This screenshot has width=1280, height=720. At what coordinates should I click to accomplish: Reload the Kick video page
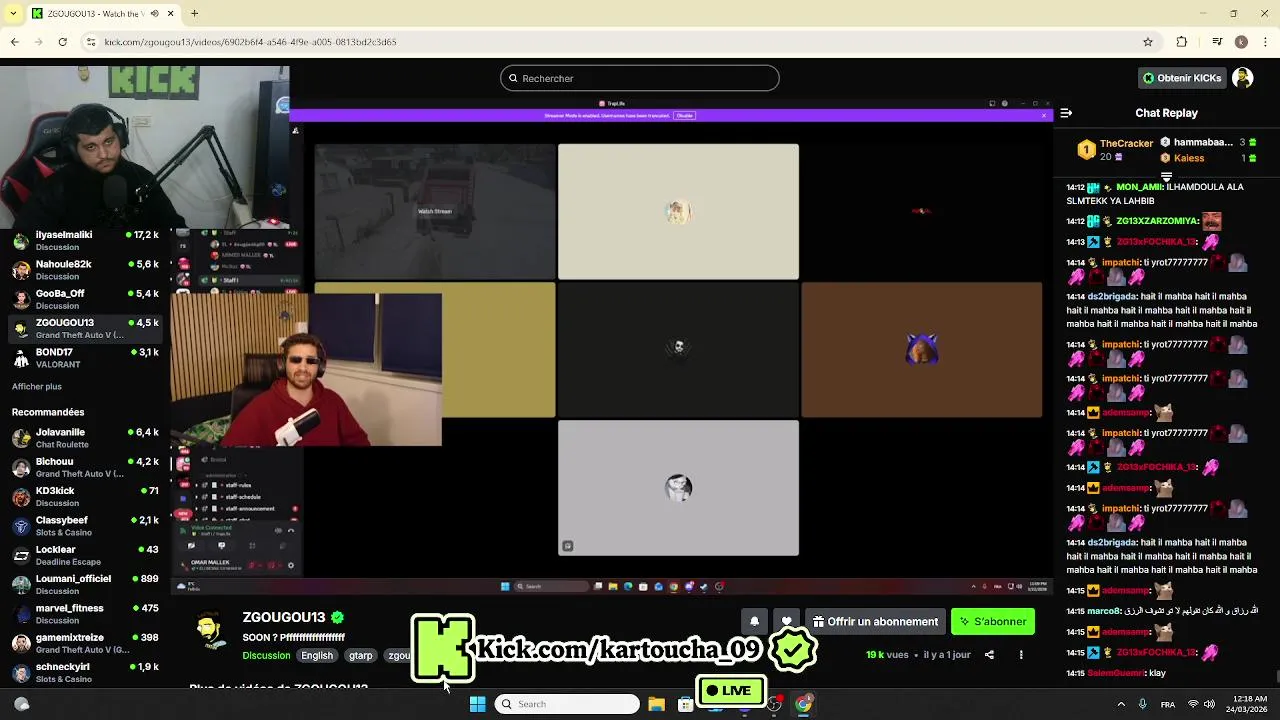[x=62, y=42]
